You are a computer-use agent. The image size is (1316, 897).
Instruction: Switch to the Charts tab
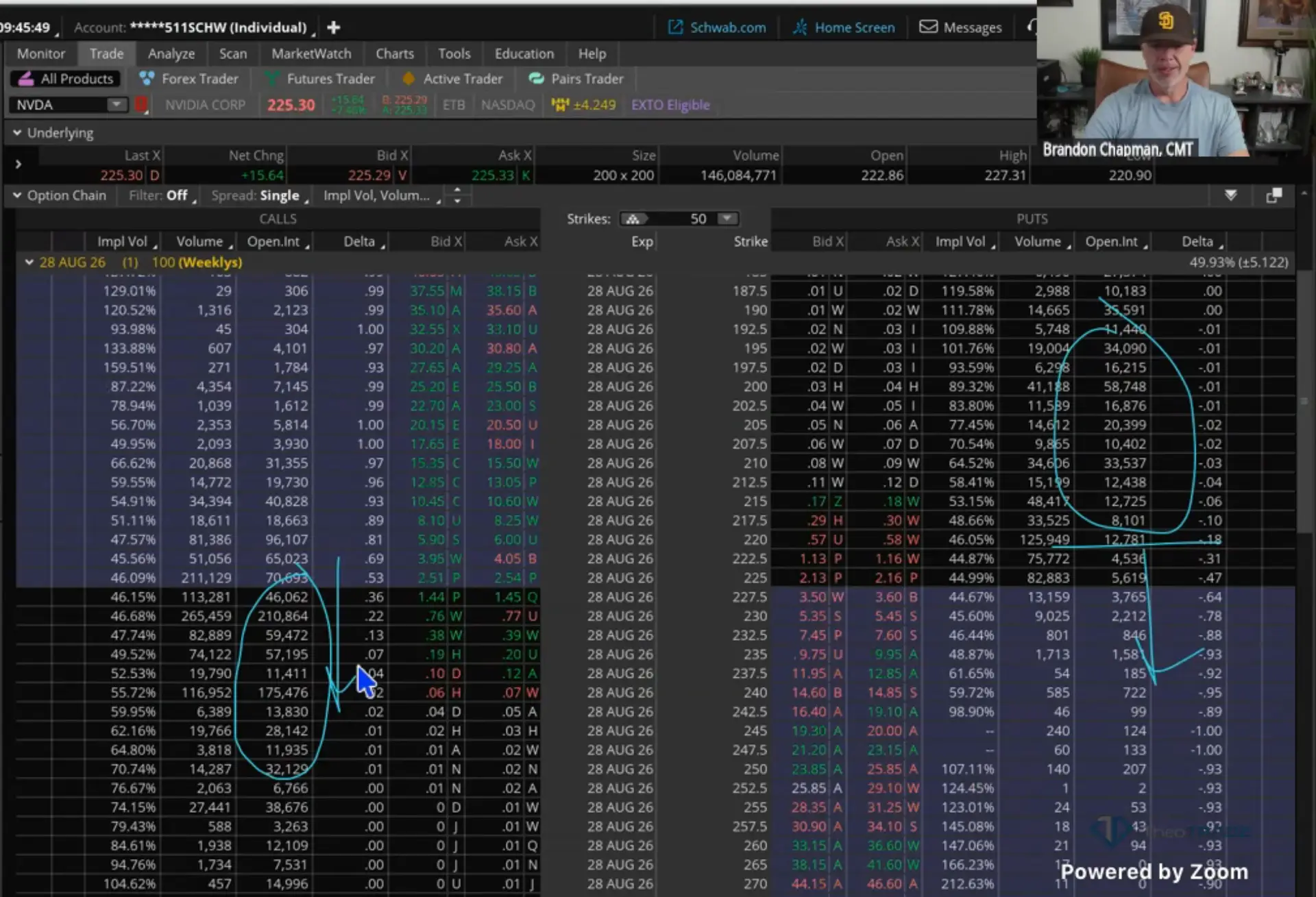pyautogui.click(x=395, y=53)
